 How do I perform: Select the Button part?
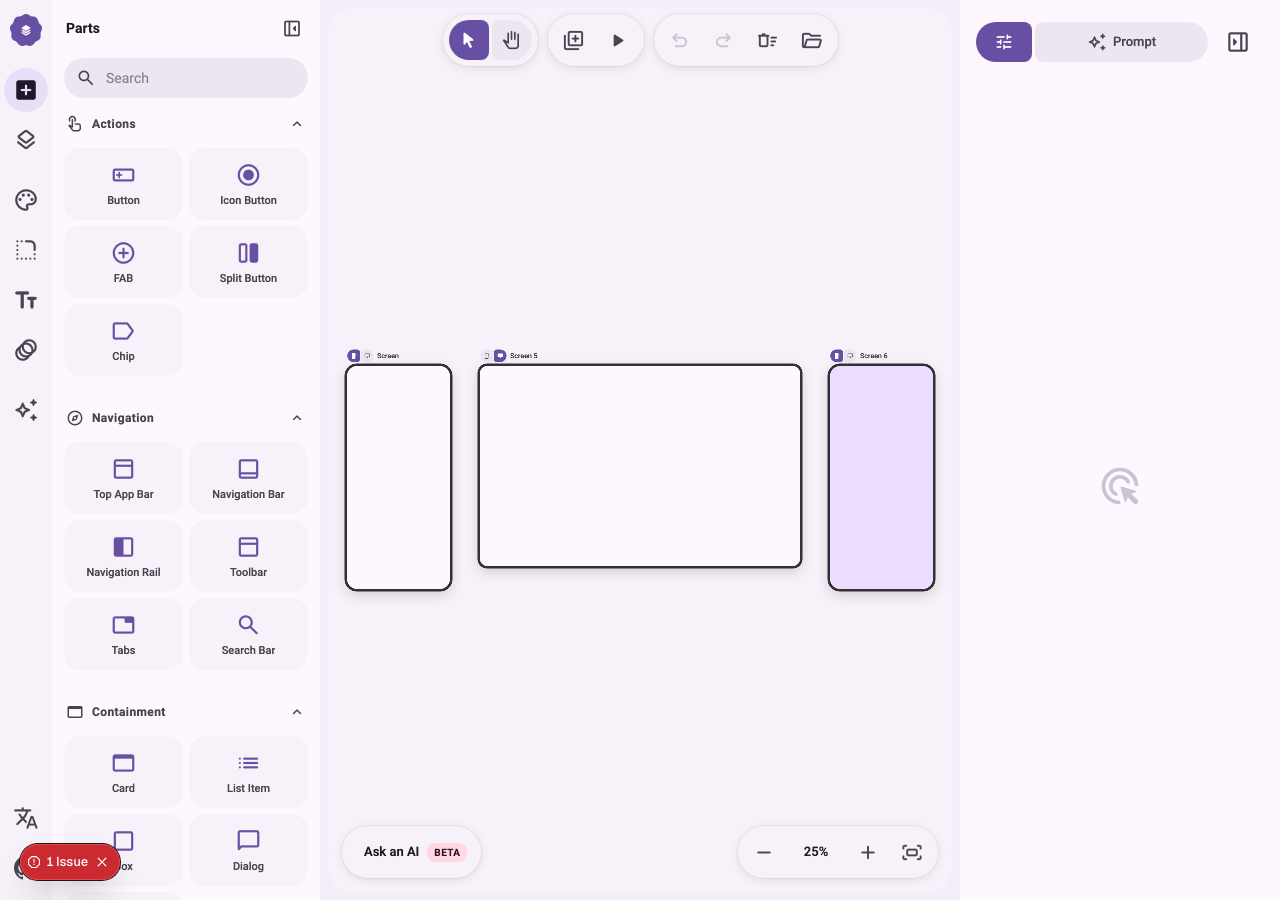[x=123, y=184]
